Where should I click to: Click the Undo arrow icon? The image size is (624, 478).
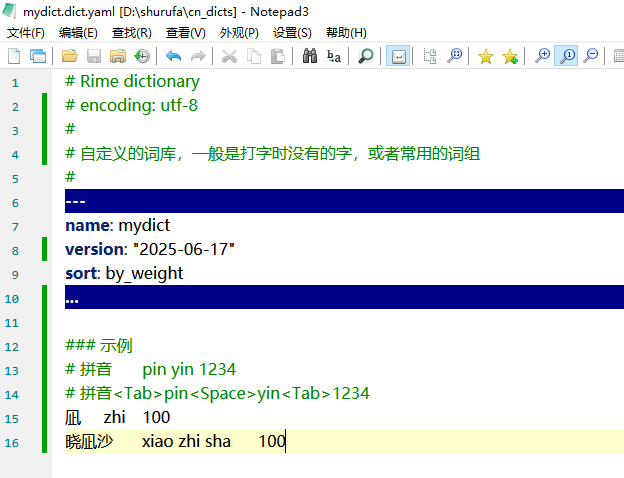tap(174, 57)
